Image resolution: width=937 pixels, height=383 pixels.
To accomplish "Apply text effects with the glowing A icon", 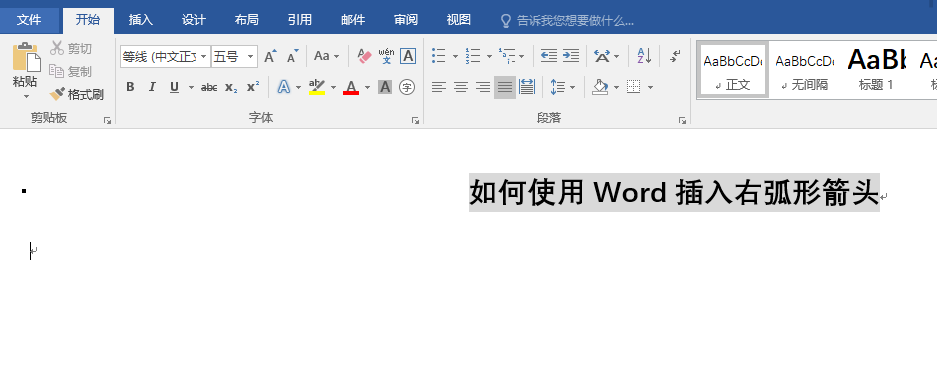I will point(284,88).
